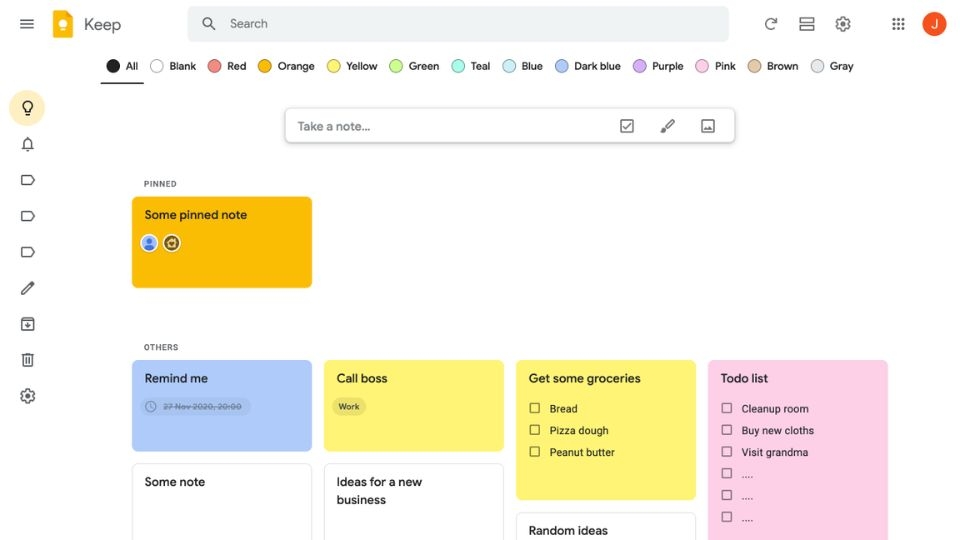Switch to list view layout icon
The height and width of the screenshot is (540, 960).
807,24
